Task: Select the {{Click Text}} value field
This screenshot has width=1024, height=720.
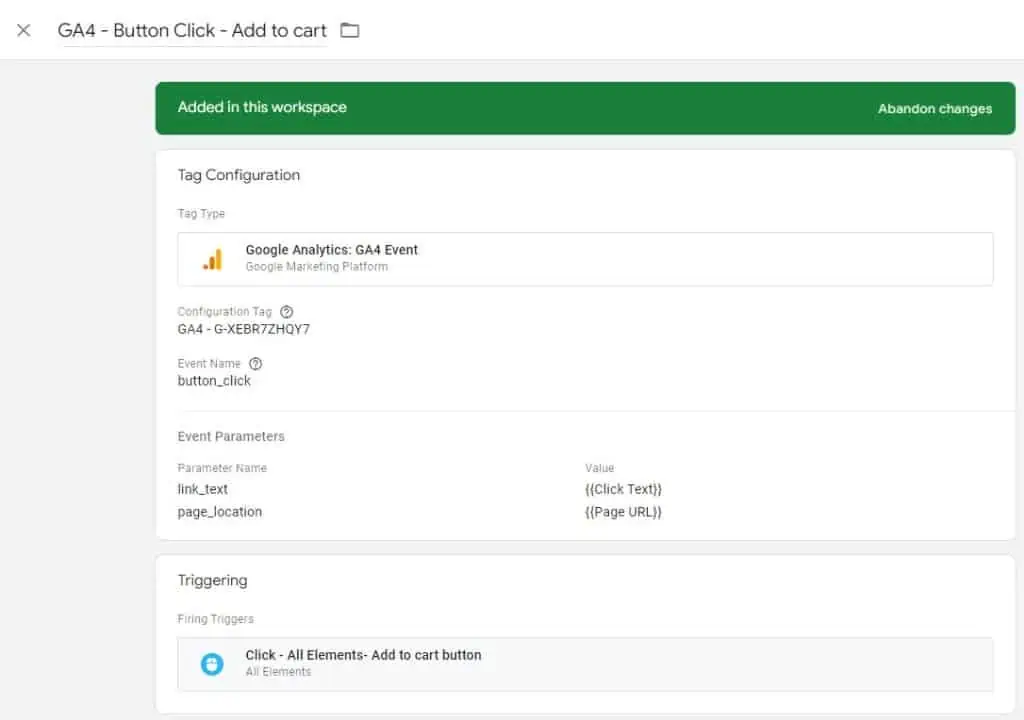Action: [622, 489]
